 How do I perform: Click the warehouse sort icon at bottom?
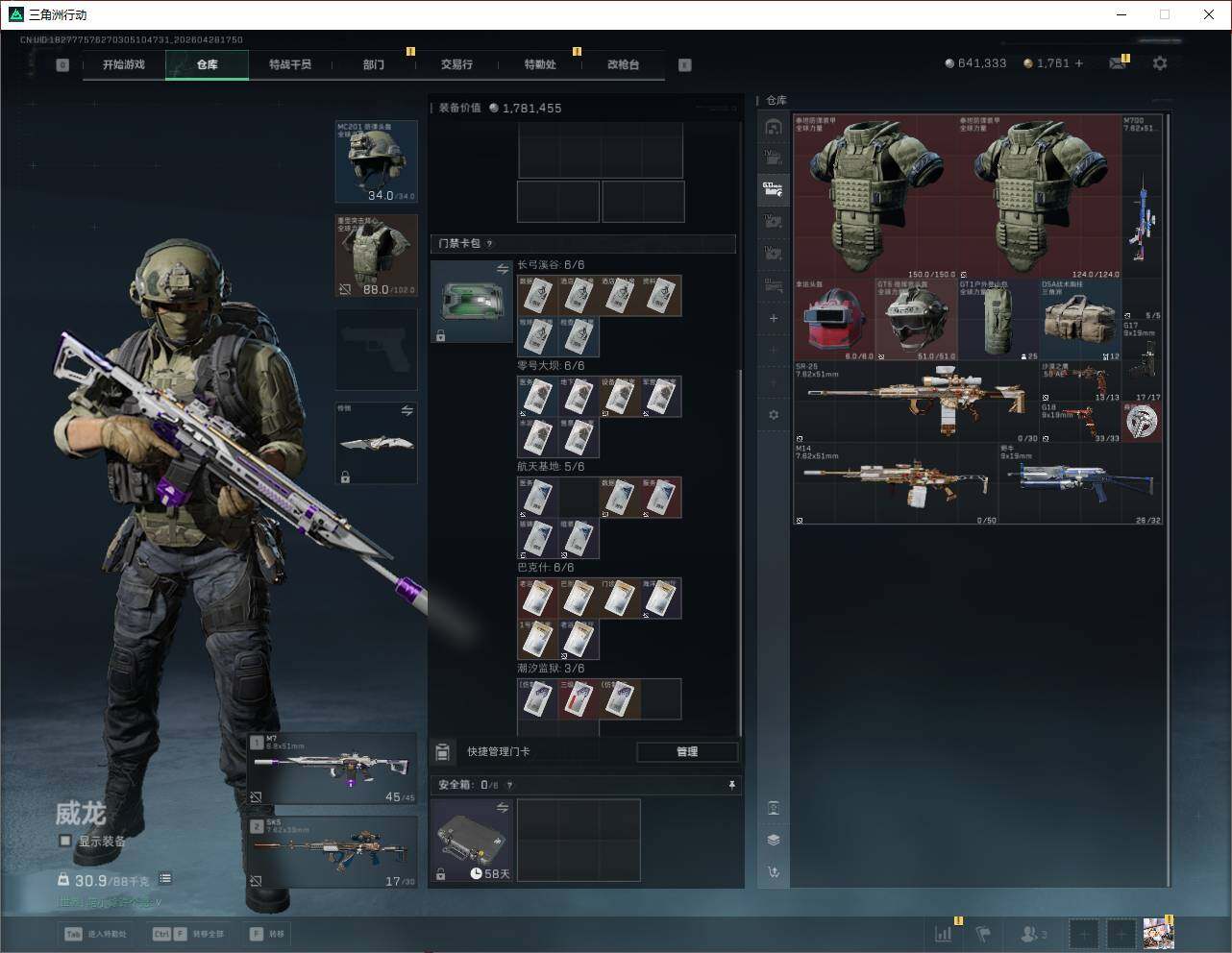click(774, 872)
